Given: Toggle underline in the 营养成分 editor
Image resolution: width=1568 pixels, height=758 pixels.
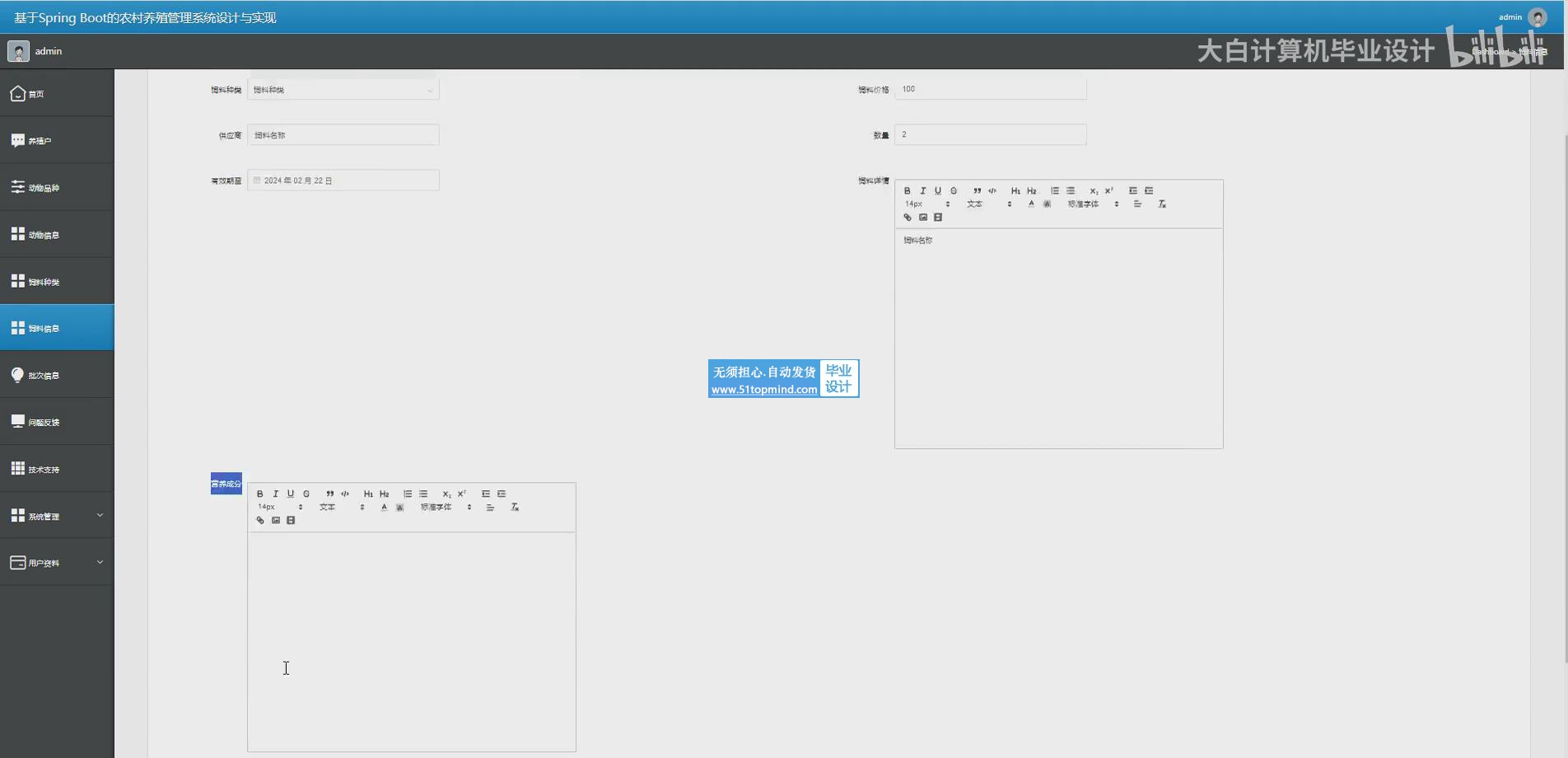Looking at the screenshot, I should (x=290, y=494).
